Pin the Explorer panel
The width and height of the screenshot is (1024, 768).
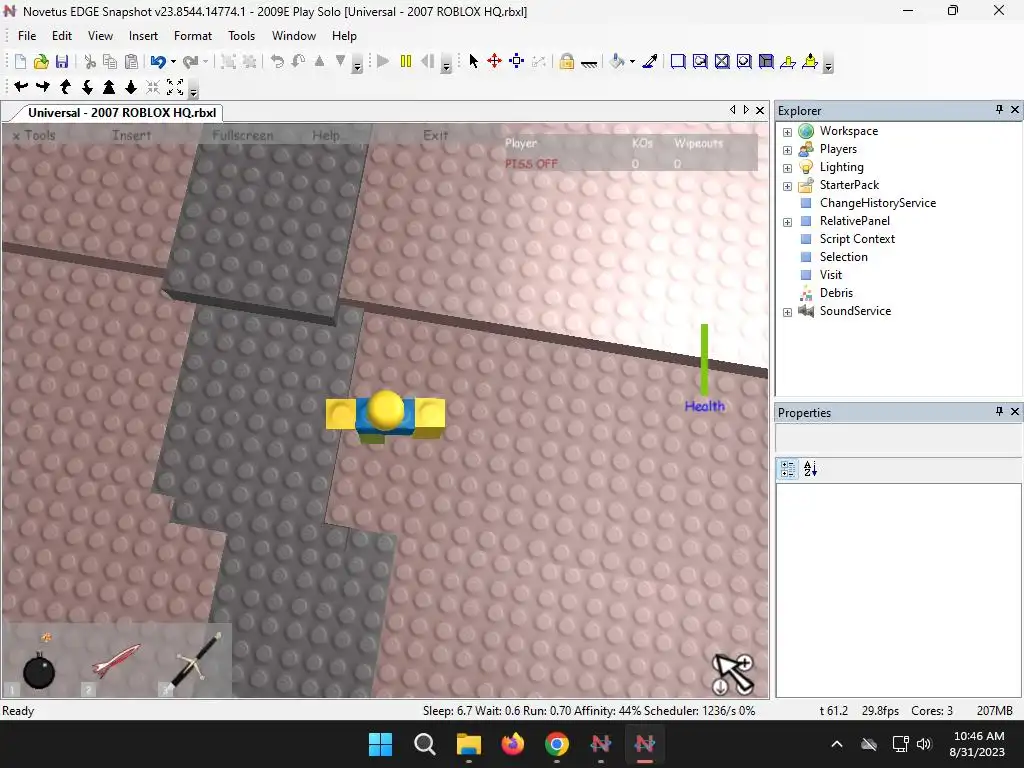999,110
